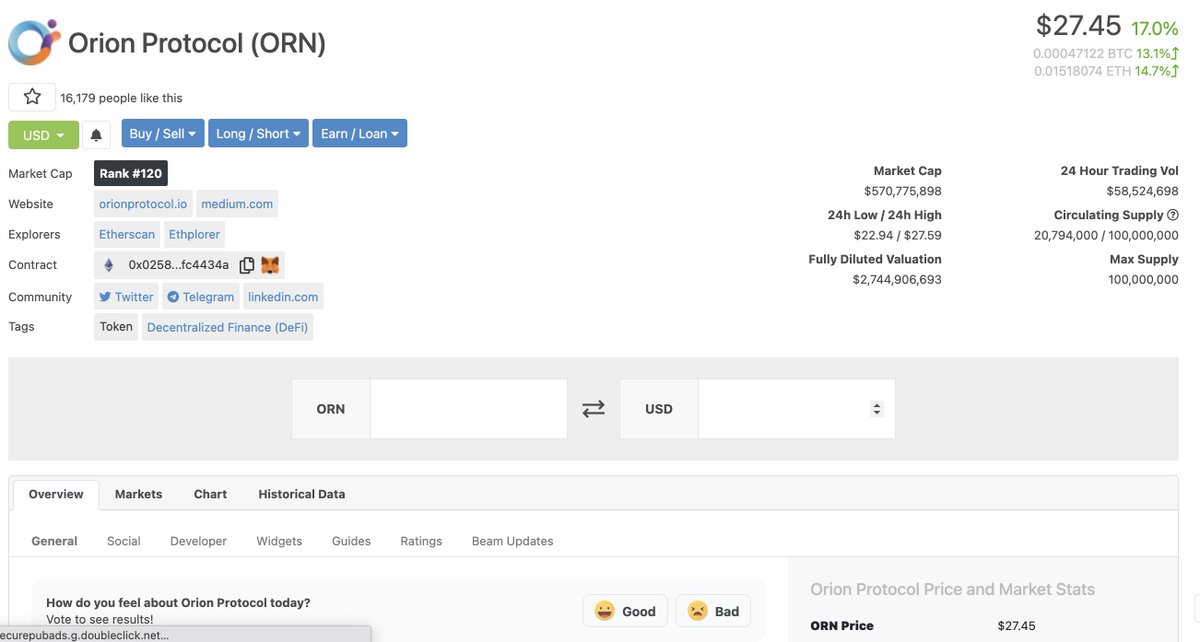Open the USD currency dropdown
Screen dimensions: 1200x642
tap(43, 134)
